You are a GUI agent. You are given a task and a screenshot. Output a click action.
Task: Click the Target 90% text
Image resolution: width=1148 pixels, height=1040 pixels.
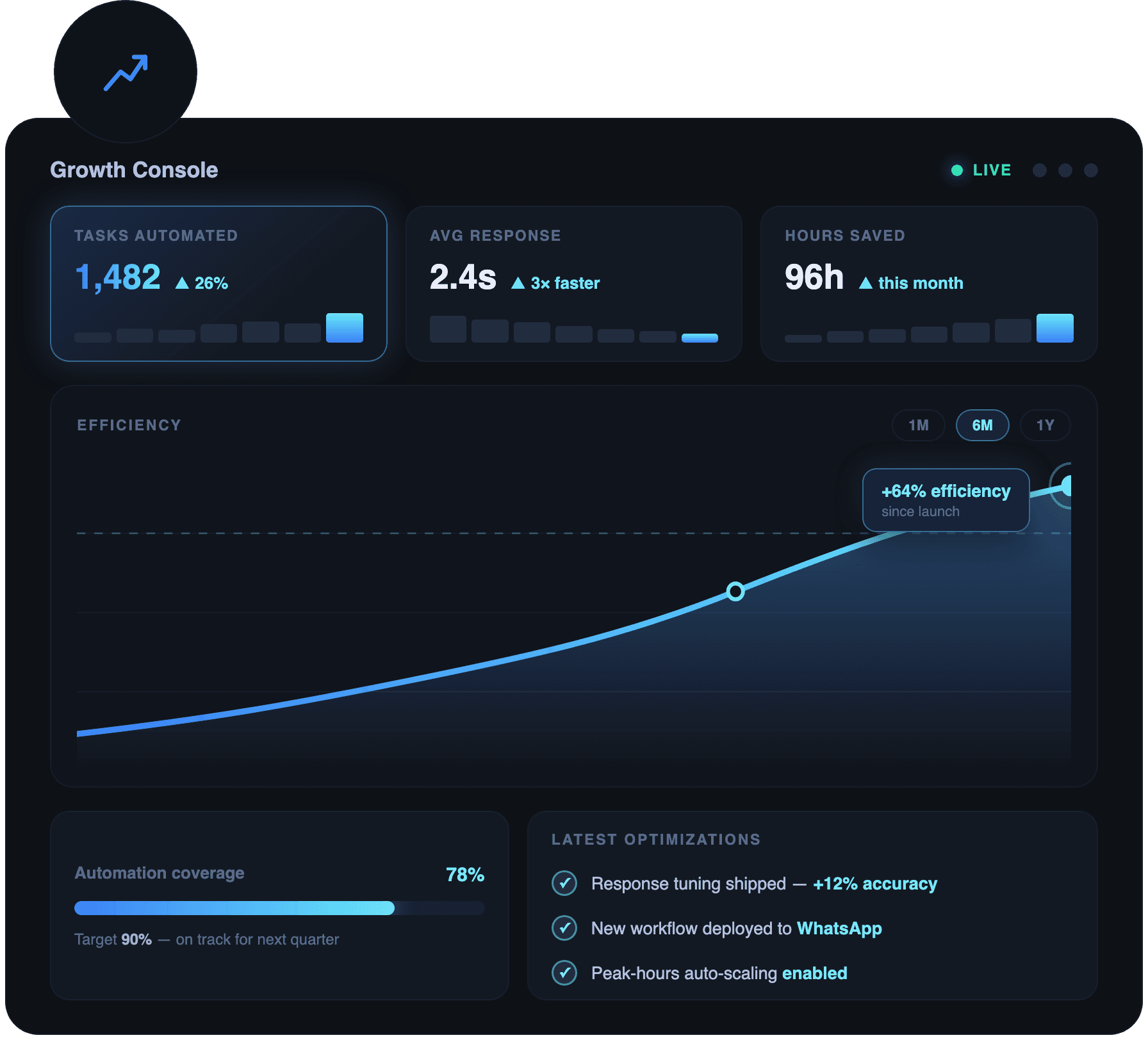tap(113, 939)
